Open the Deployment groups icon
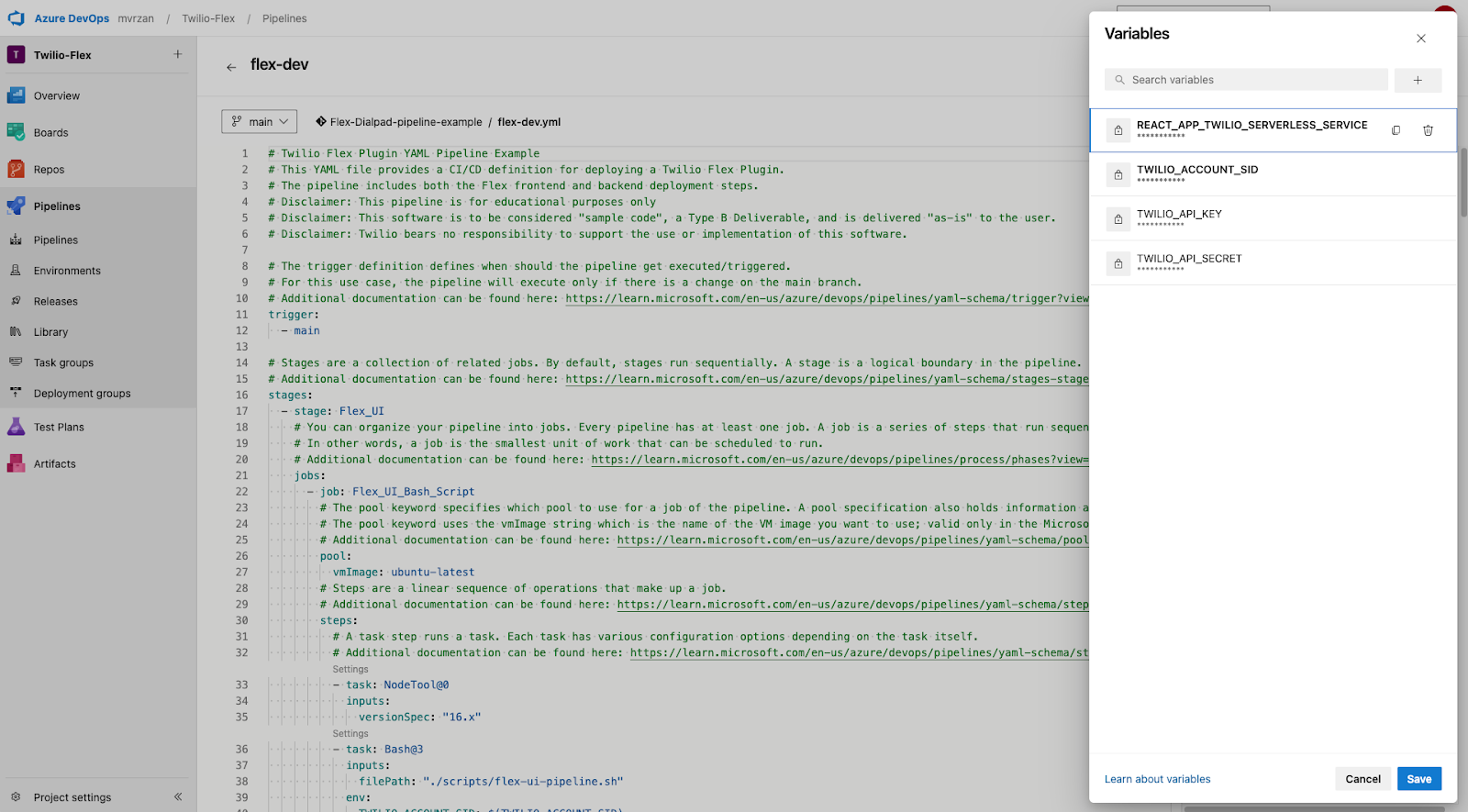The height and width of the screenshot is (812, 1468). pyautogui.click(x=16, y=393)
